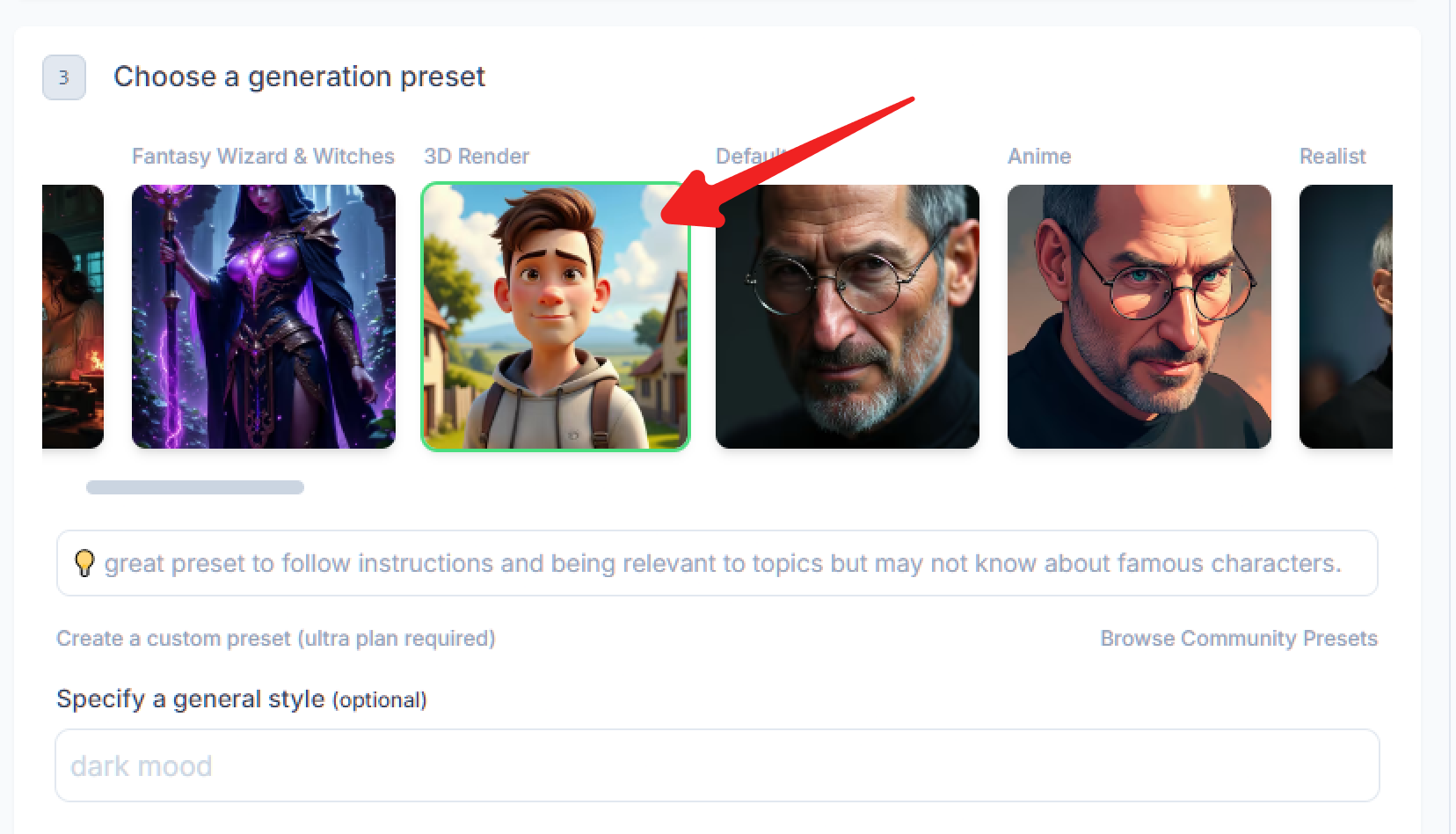Open Browse Community Presets
The width and height of the screenshot is (1456, 834).
point(1239,639)
